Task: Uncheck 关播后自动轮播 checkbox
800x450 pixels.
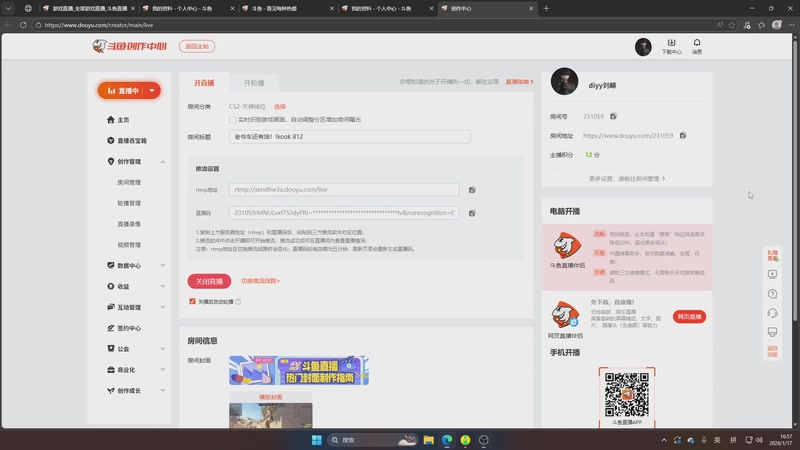Action: pyautogui.click(x=192, y=302)
